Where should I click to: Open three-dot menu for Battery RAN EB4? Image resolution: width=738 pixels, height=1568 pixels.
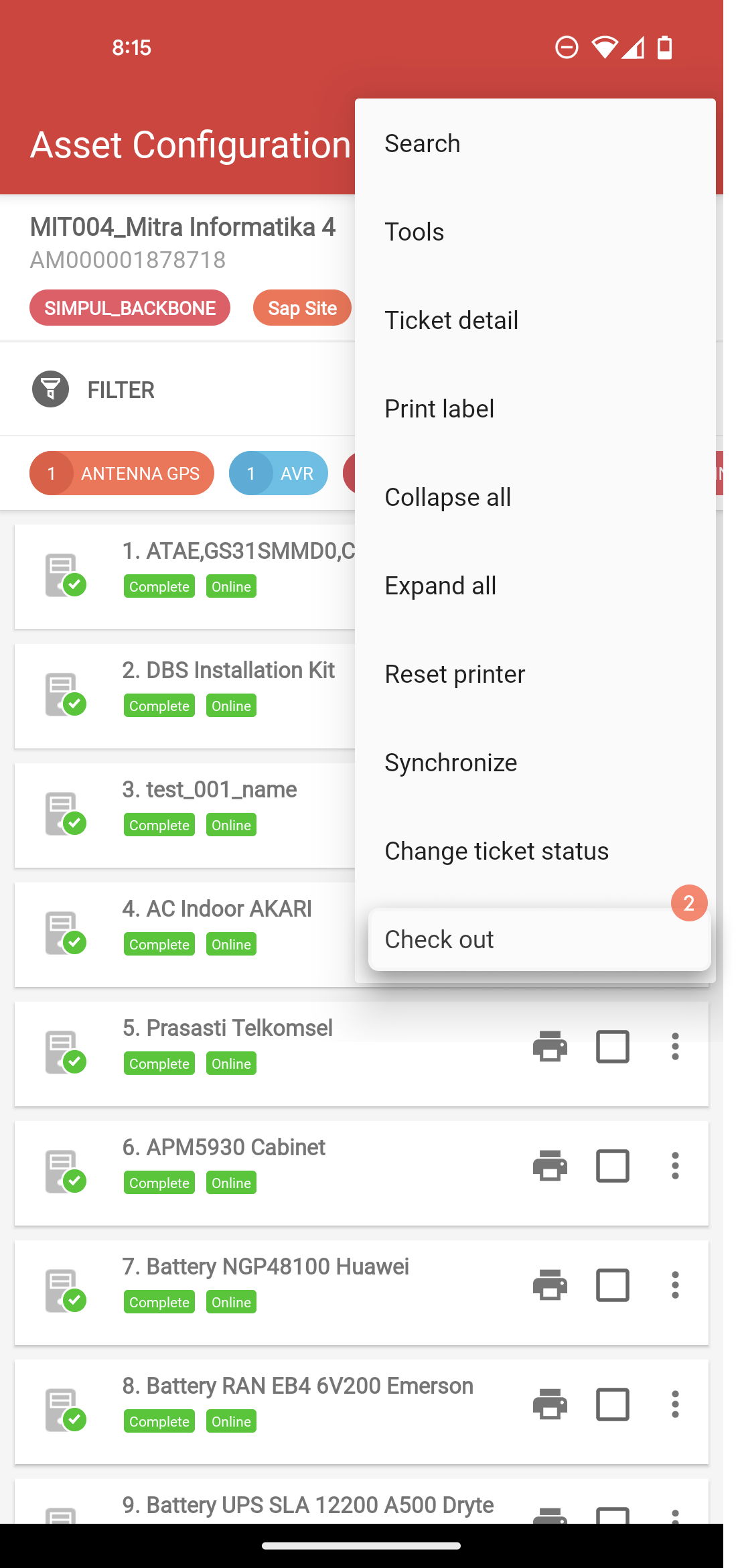(x=675, y=1404)
